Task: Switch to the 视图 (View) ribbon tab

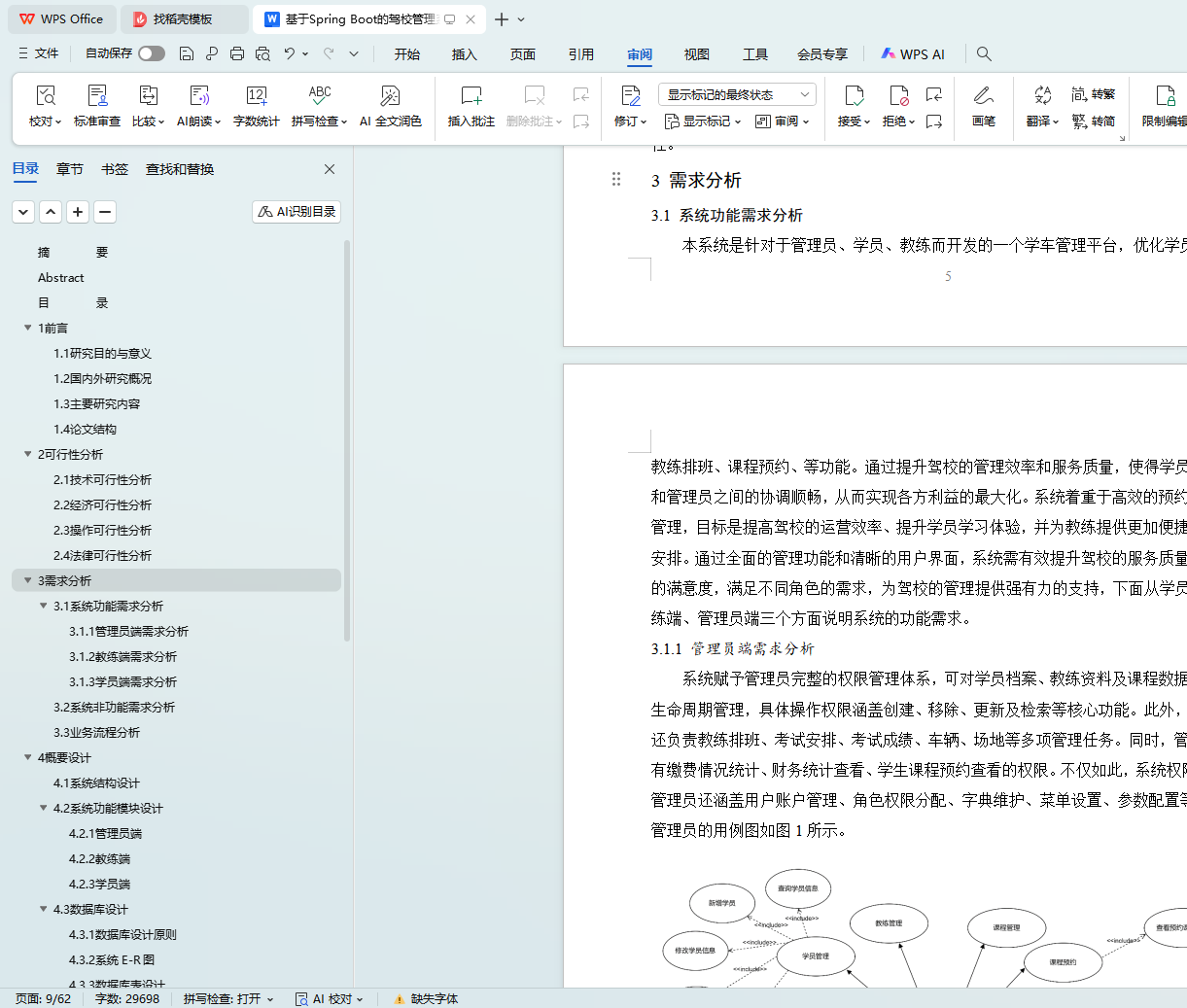Action: [696, 54]
